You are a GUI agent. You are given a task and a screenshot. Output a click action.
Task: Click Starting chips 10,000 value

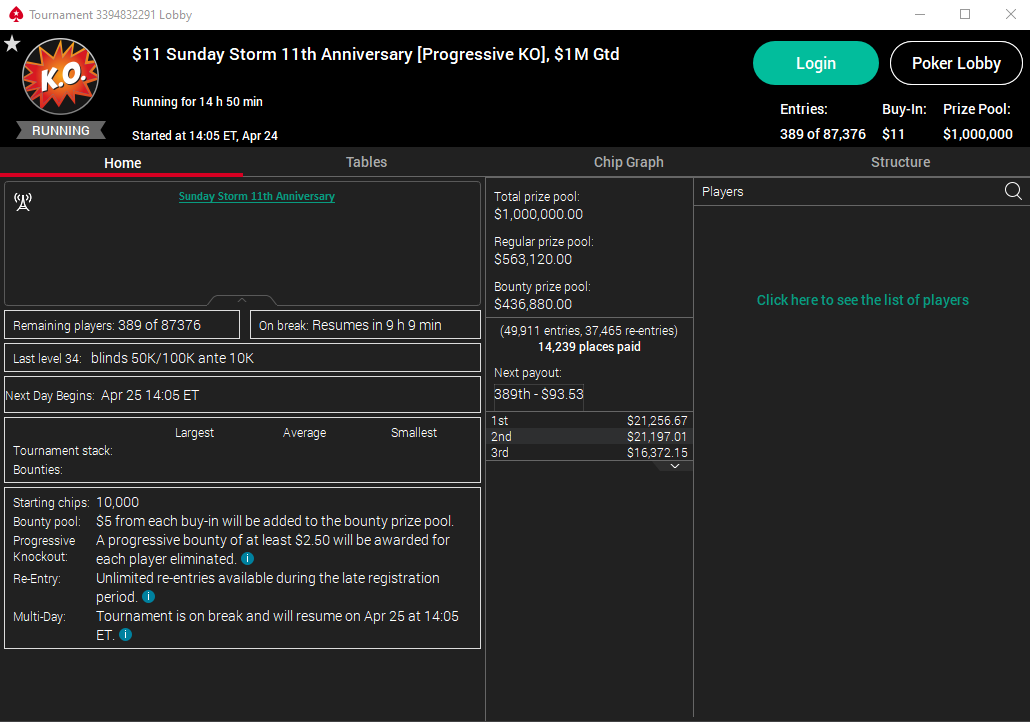click(x=118, y=502)
